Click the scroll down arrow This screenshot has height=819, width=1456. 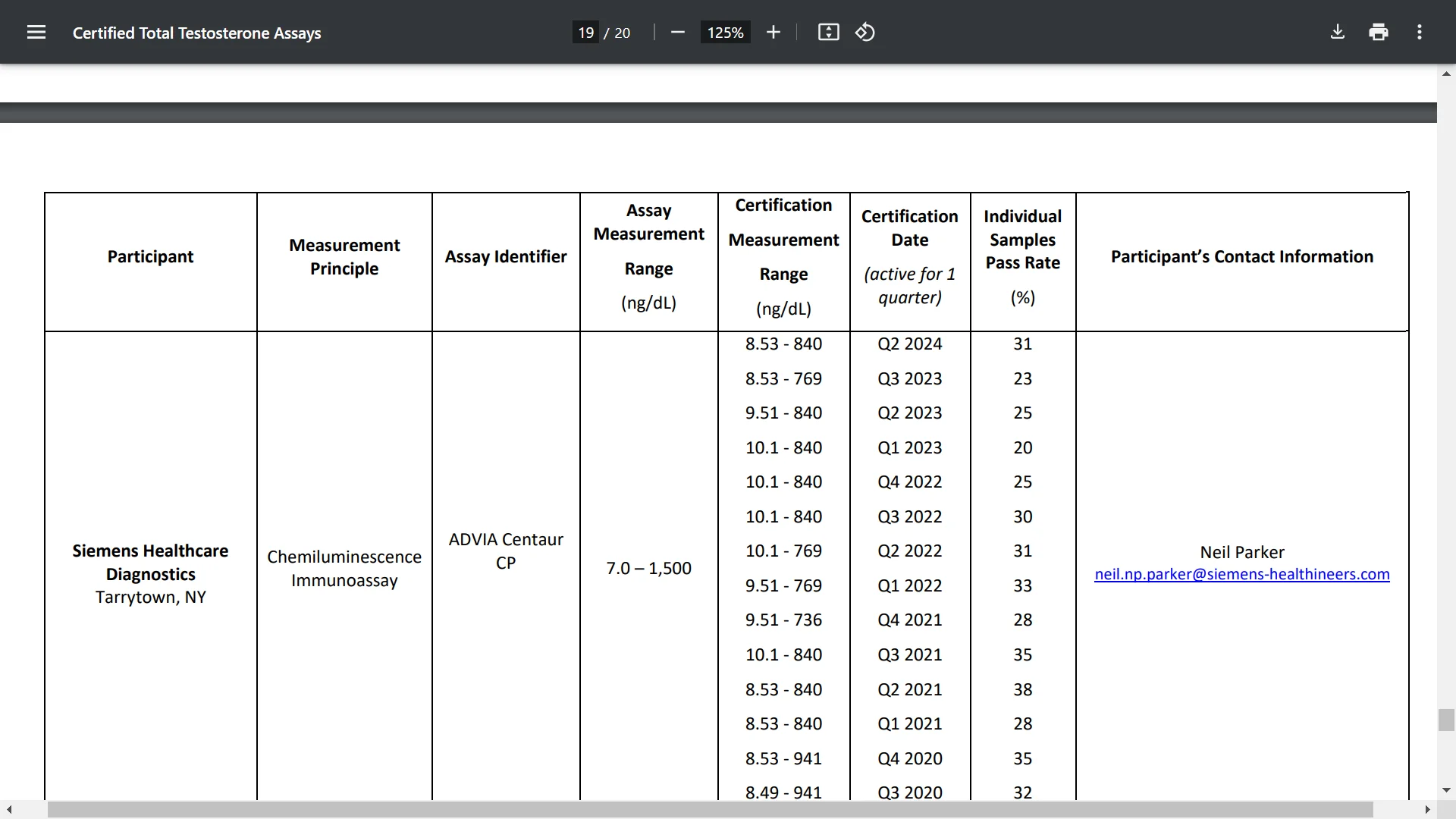[x=1446, y=790]
